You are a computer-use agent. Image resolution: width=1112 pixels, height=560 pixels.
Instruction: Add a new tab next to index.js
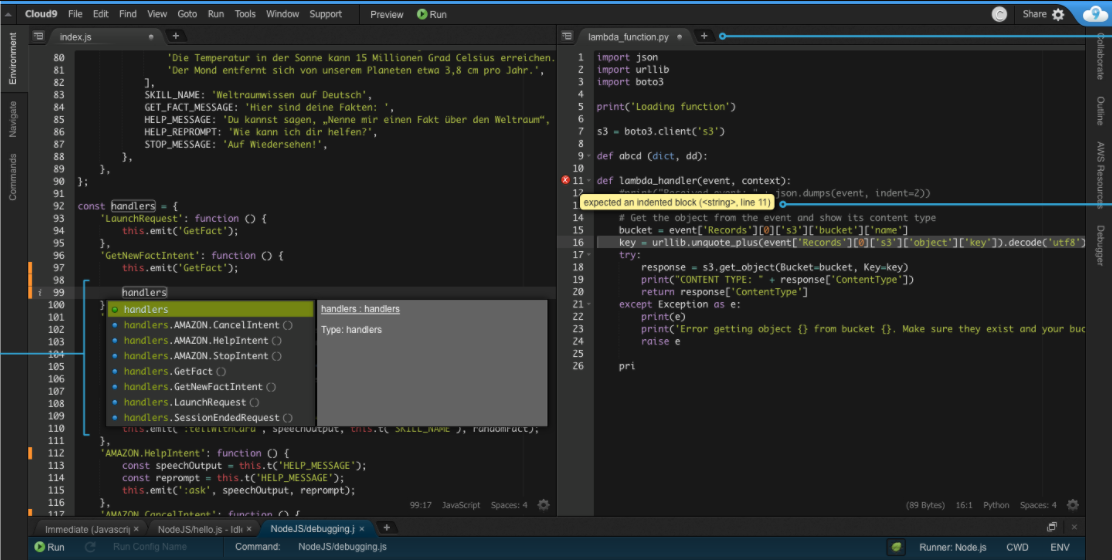175,36
